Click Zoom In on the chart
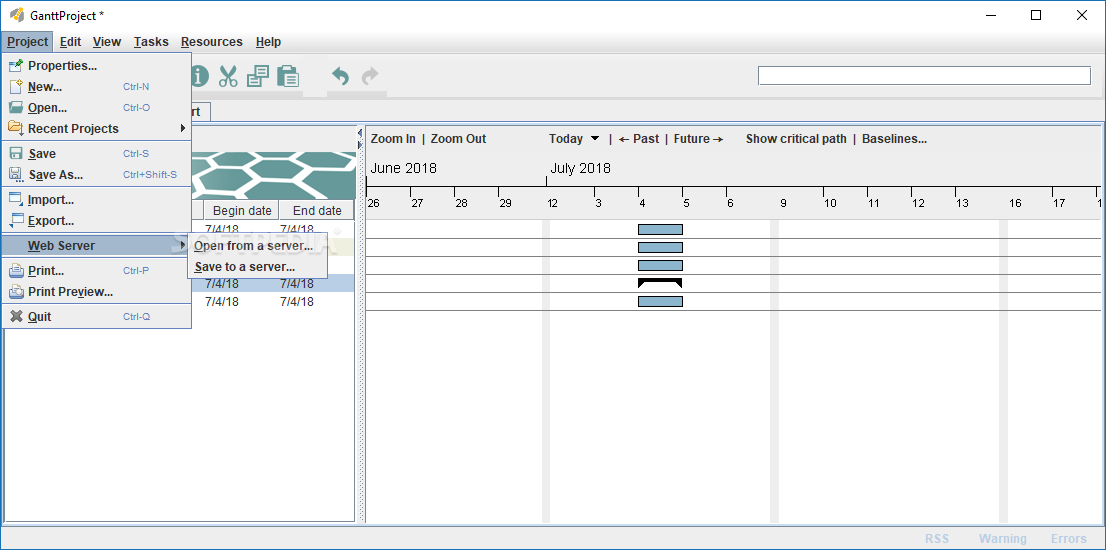The width and height of the screenshot is (1106, 550). click(x=393, y=139)
